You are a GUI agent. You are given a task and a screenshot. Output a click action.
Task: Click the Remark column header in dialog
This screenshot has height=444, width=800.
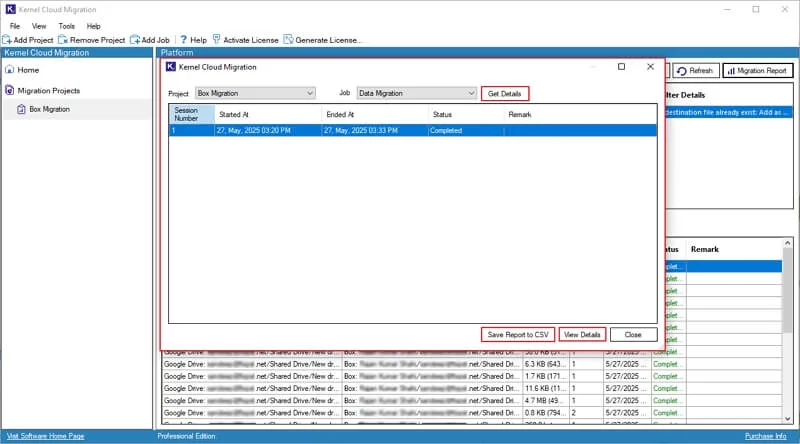tap(580, 114)
